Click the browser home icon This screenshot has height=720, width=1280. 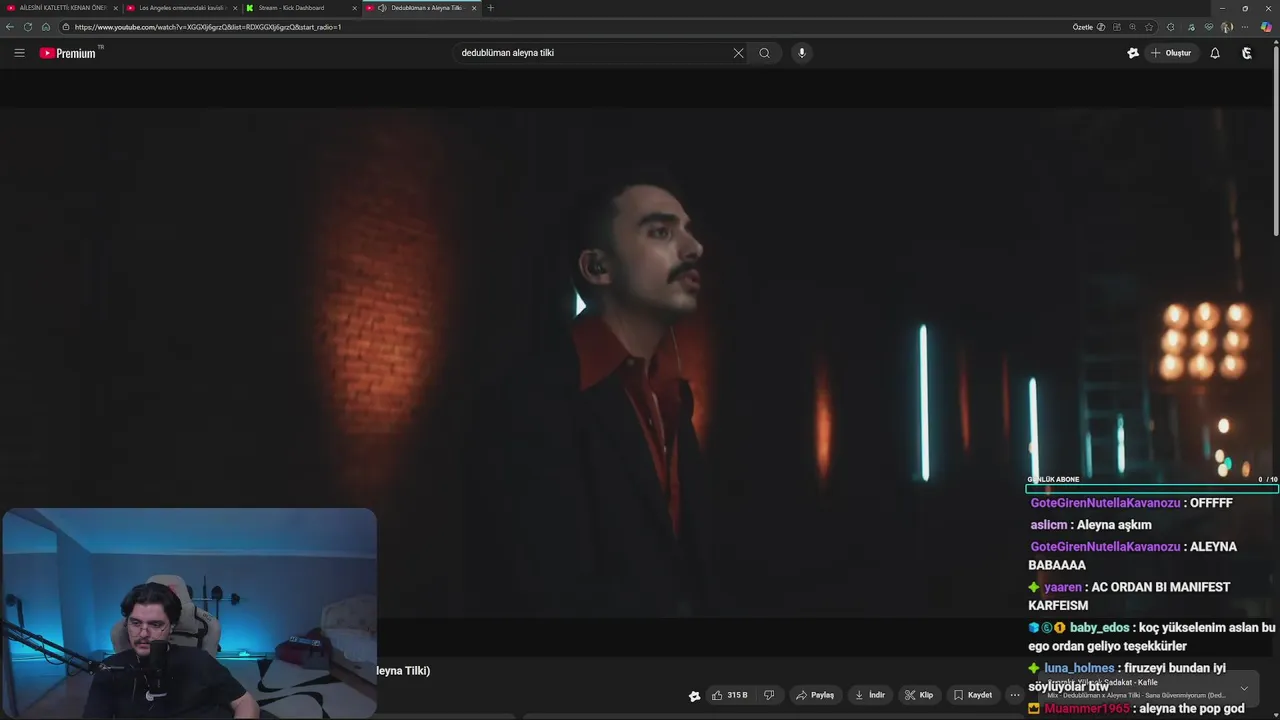pyautogui.click(x=46, y=27)
